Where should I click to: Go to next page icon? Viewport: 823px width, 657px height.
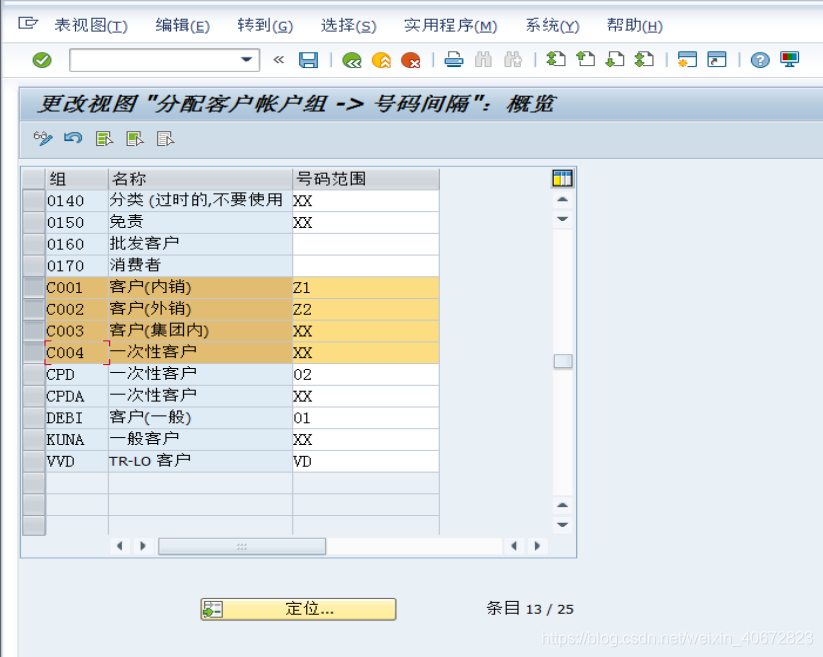click(x=615, y=59)
